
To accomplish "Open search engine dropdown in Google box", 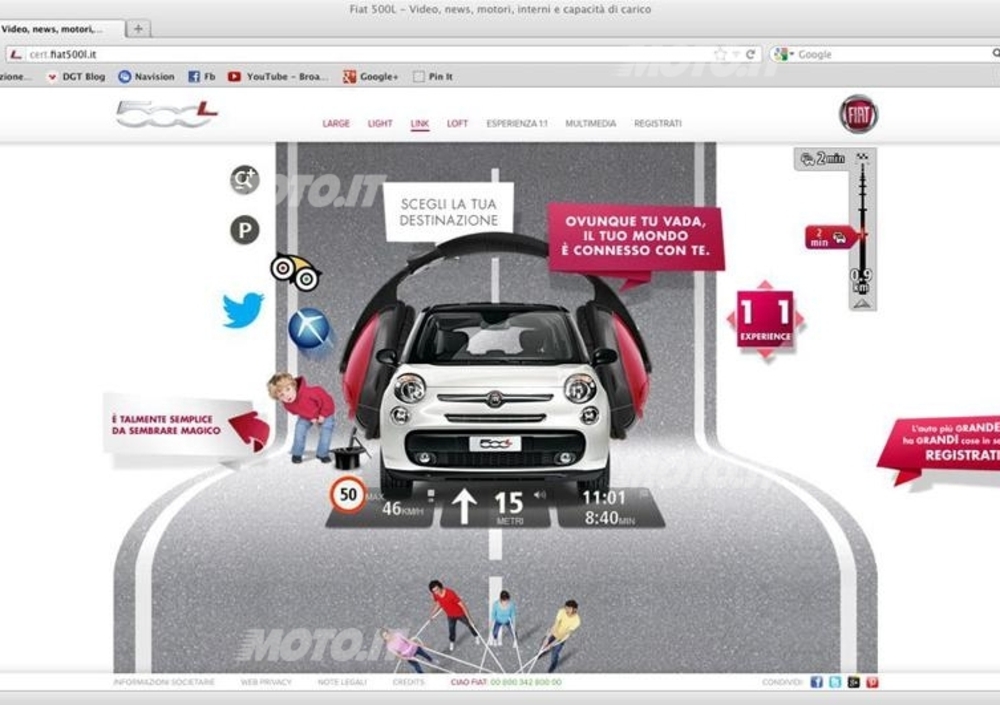I will click(x=784, y=54).
